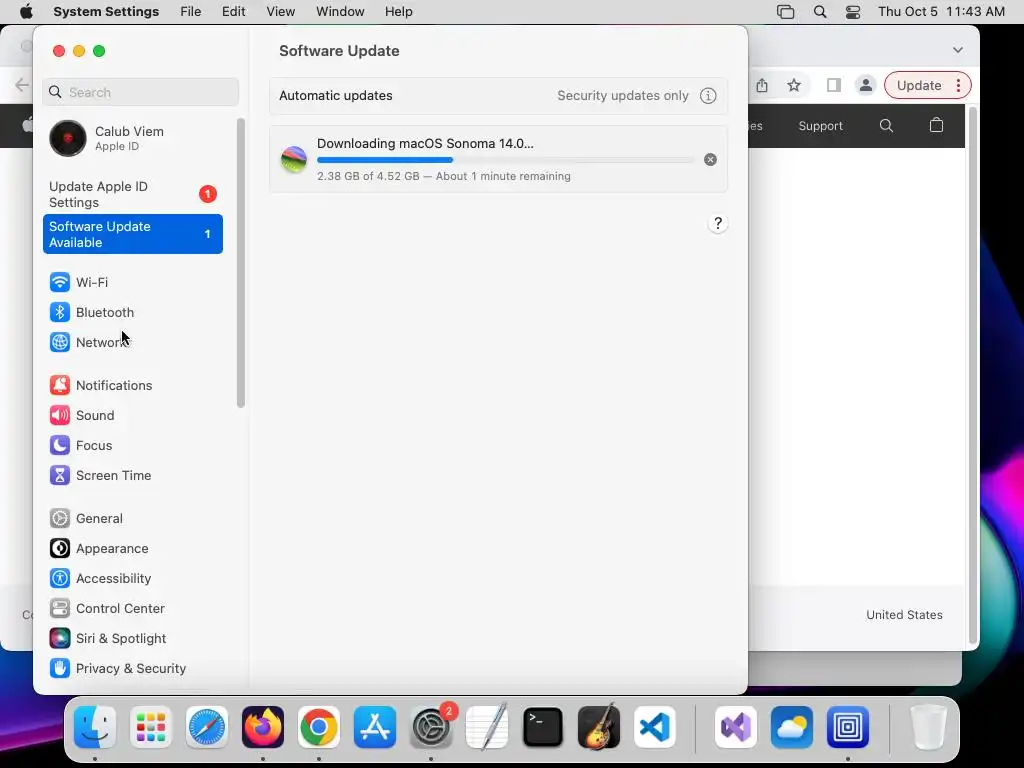Open Control Center in menu bar
Viewport: 1024px width, 768px height.
[x=853, y=12]
